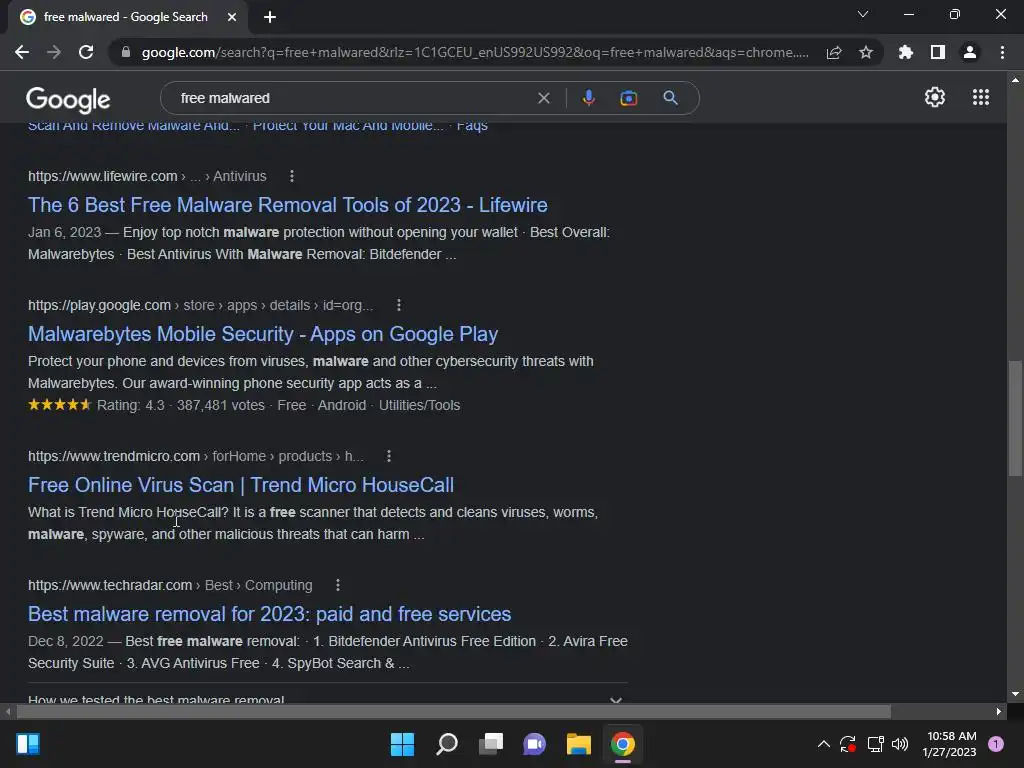
Task: Select the free malwared Google Search tab
Action: pos(125,17)
